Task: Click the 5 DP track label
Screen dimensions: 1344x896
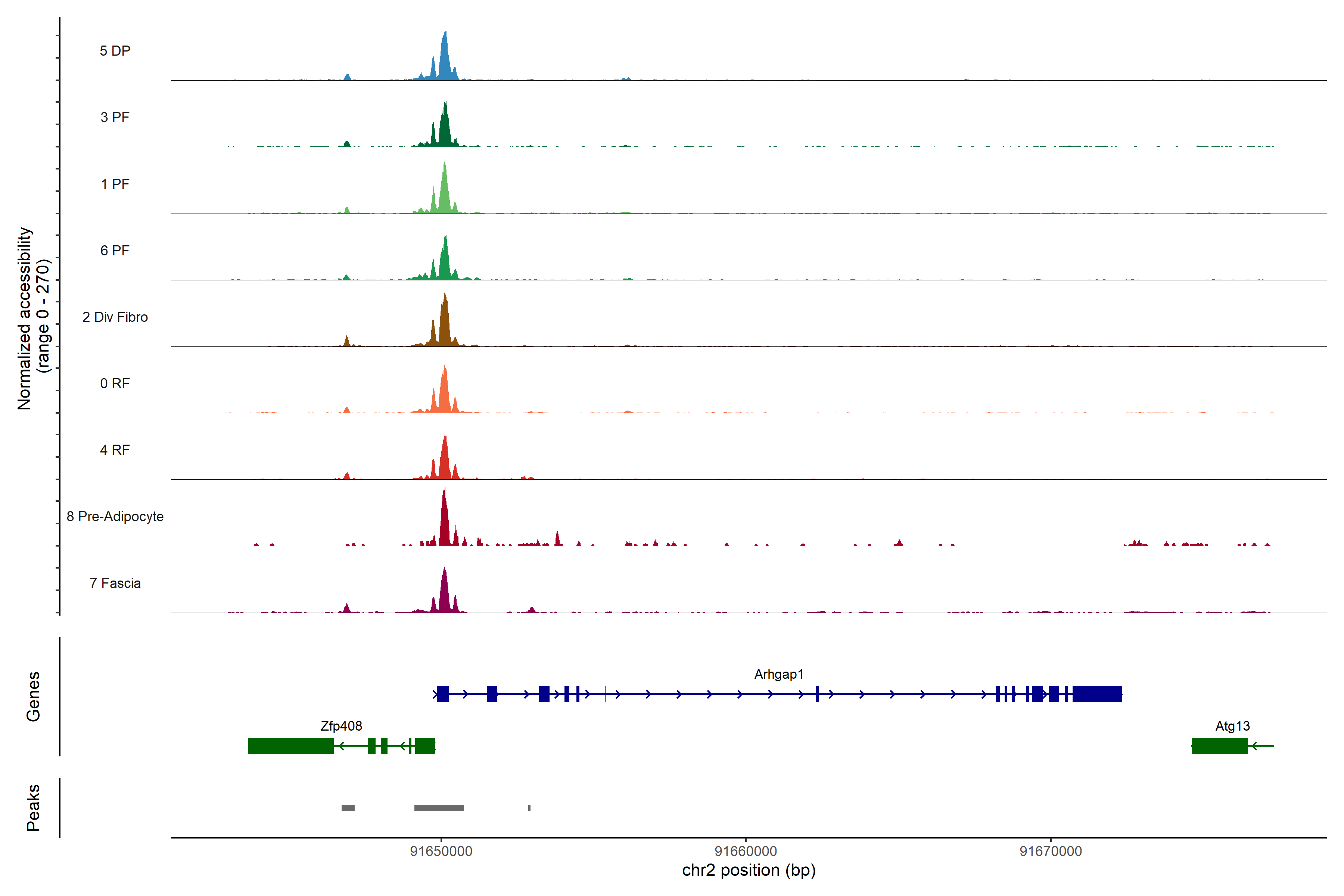Action: tap(115, 51)
